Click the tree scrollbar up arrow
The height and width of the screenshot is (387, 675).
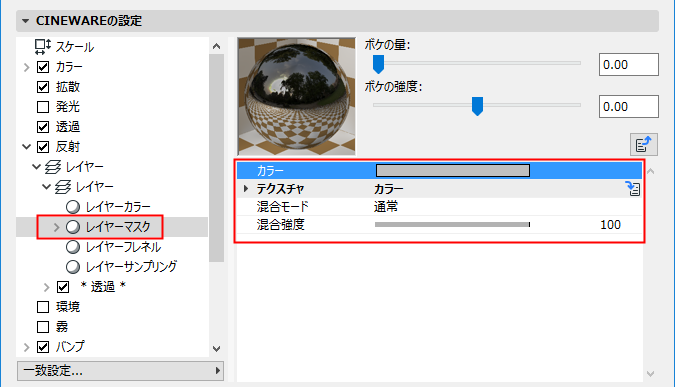pos(217,46)
